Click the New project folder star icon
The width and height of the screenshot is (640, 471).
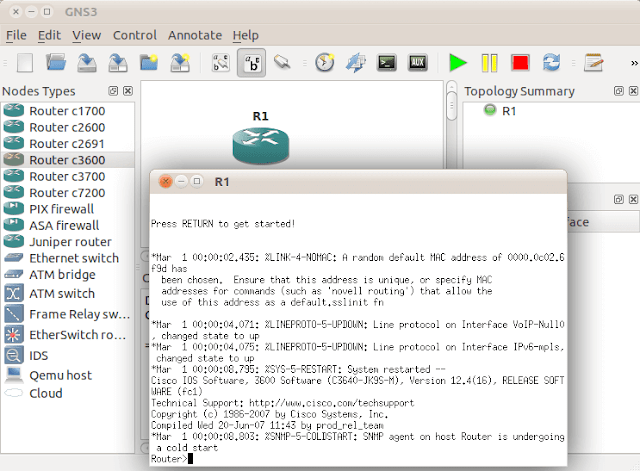149,62
